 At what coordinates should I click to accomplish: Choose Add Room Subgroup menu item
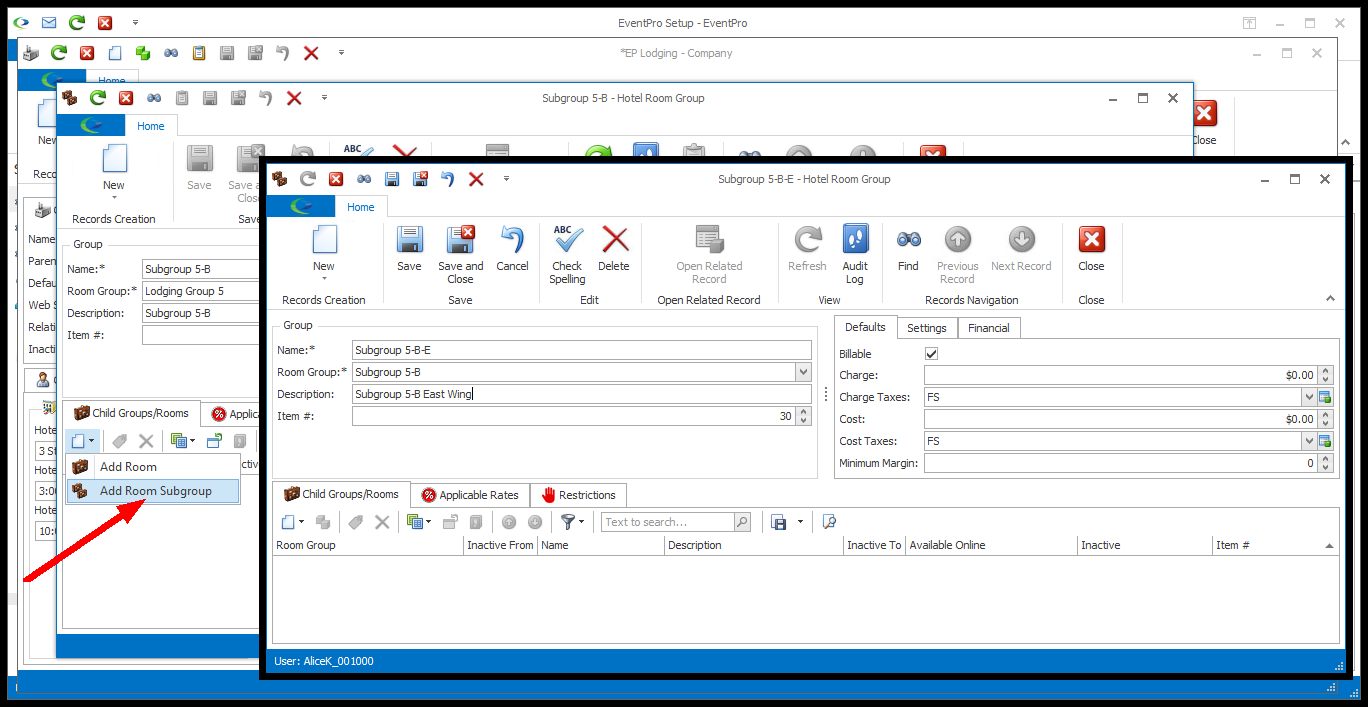coord(153,491)
